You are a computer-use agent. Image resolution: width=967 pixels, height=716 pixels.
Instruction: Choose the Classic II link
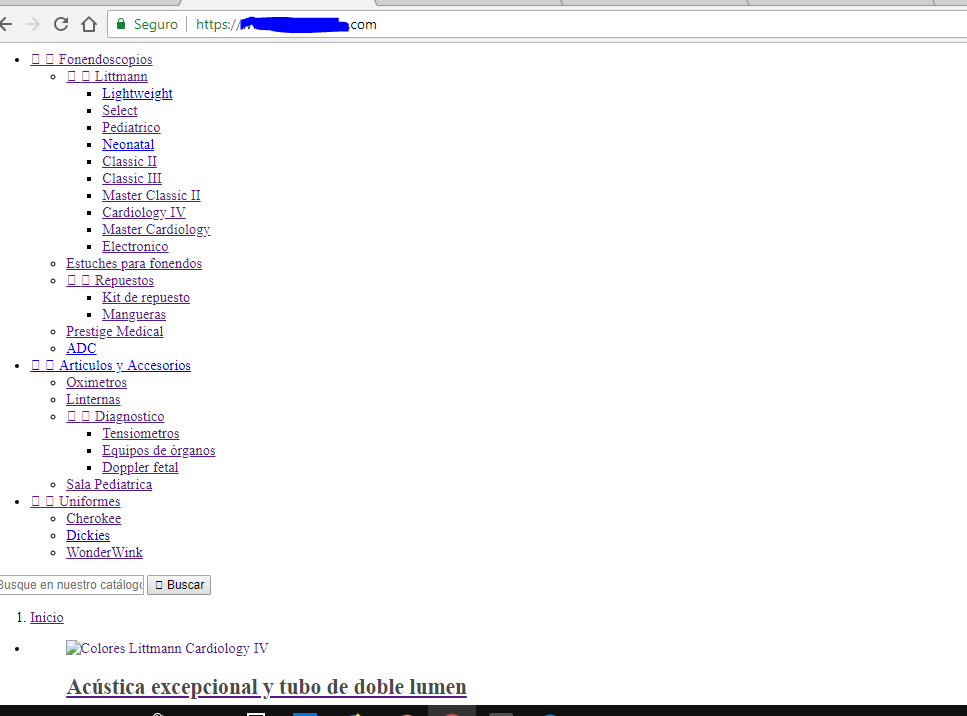point(130,161)
